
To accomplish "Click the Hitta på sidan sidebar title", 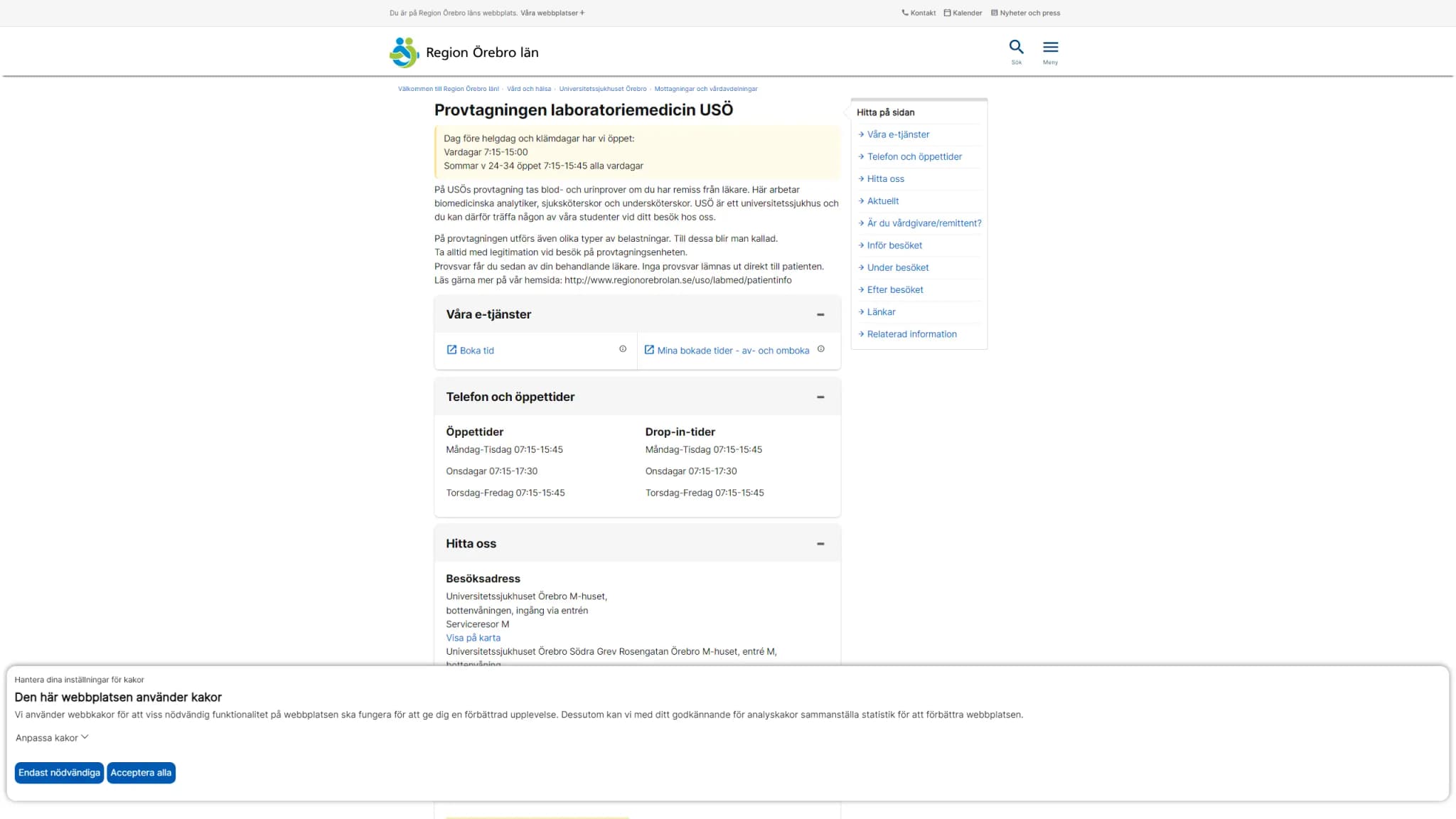I will click(885, 112).
